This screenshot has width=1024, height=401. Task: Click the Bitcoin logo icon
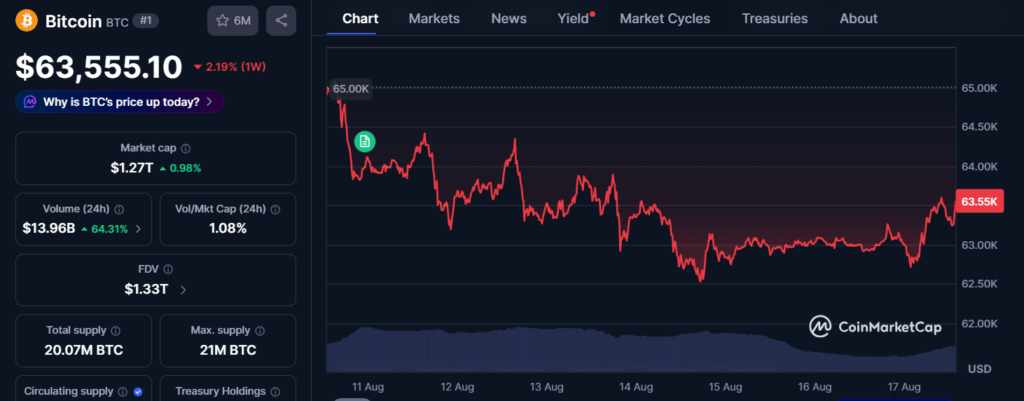27,20
